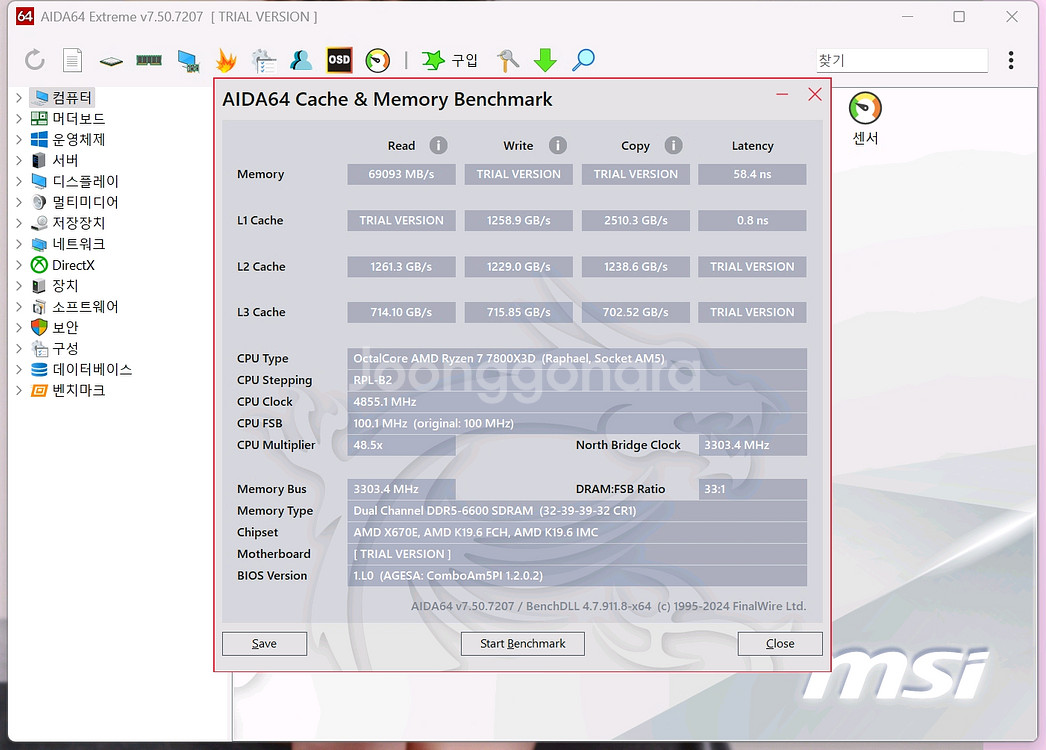Click the Copy column info icon
The image size is (1046, 750).
pyautogui.click(x=674, y=145)
